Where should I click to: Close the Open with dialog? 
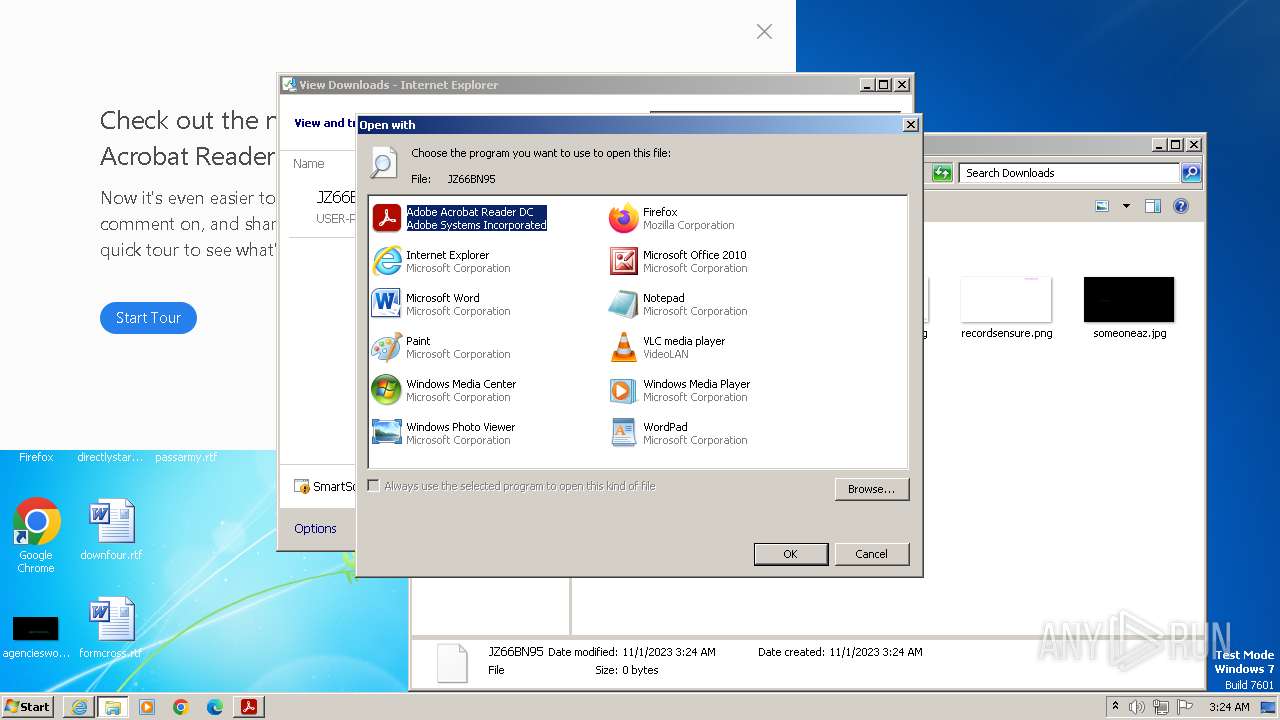click(910, 125)
